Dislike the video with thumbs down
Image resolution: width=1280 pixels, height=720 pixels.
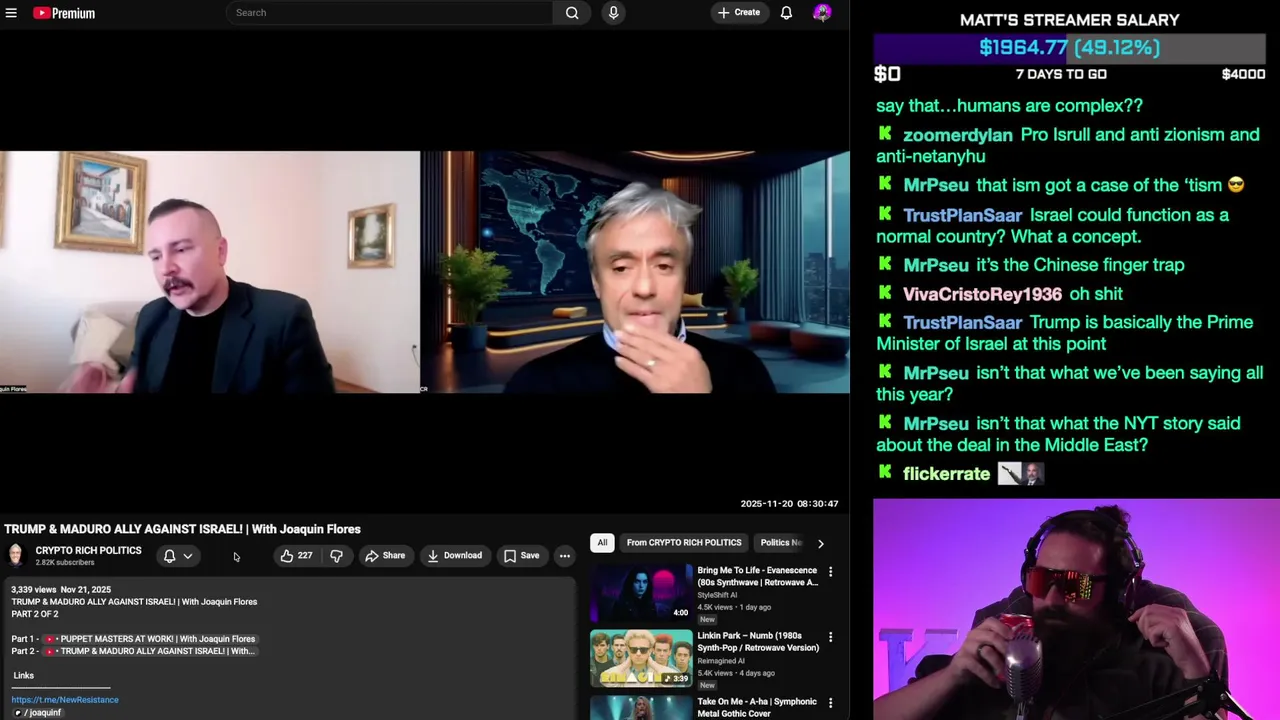[336, 556]
